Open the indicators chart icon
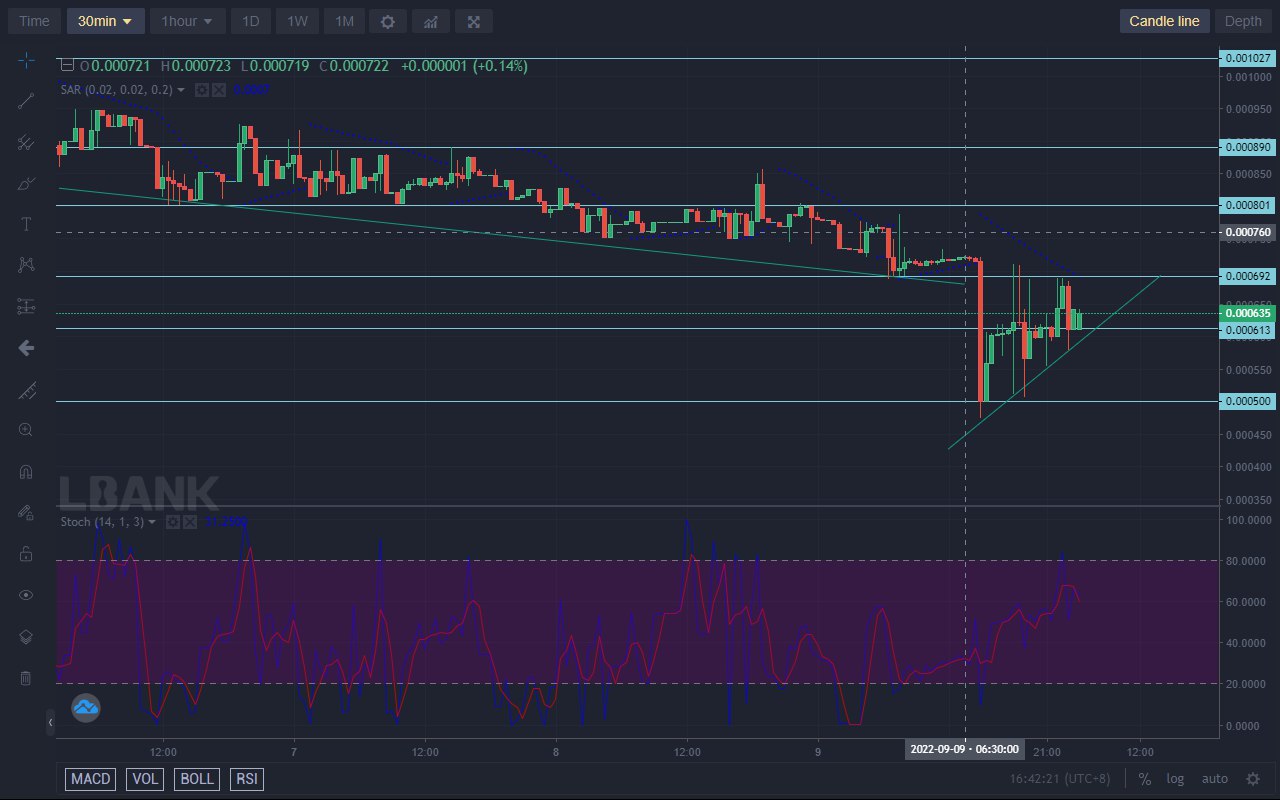The width and height of the screenshot is (1280, 800). coord(431,21)
